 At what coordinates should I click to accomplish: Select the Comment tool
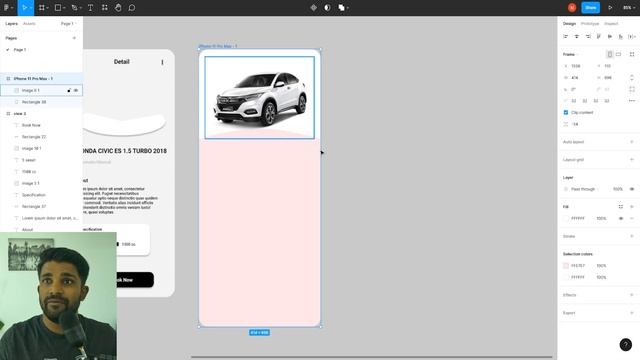pyautogui.click(x=132, y=8)
